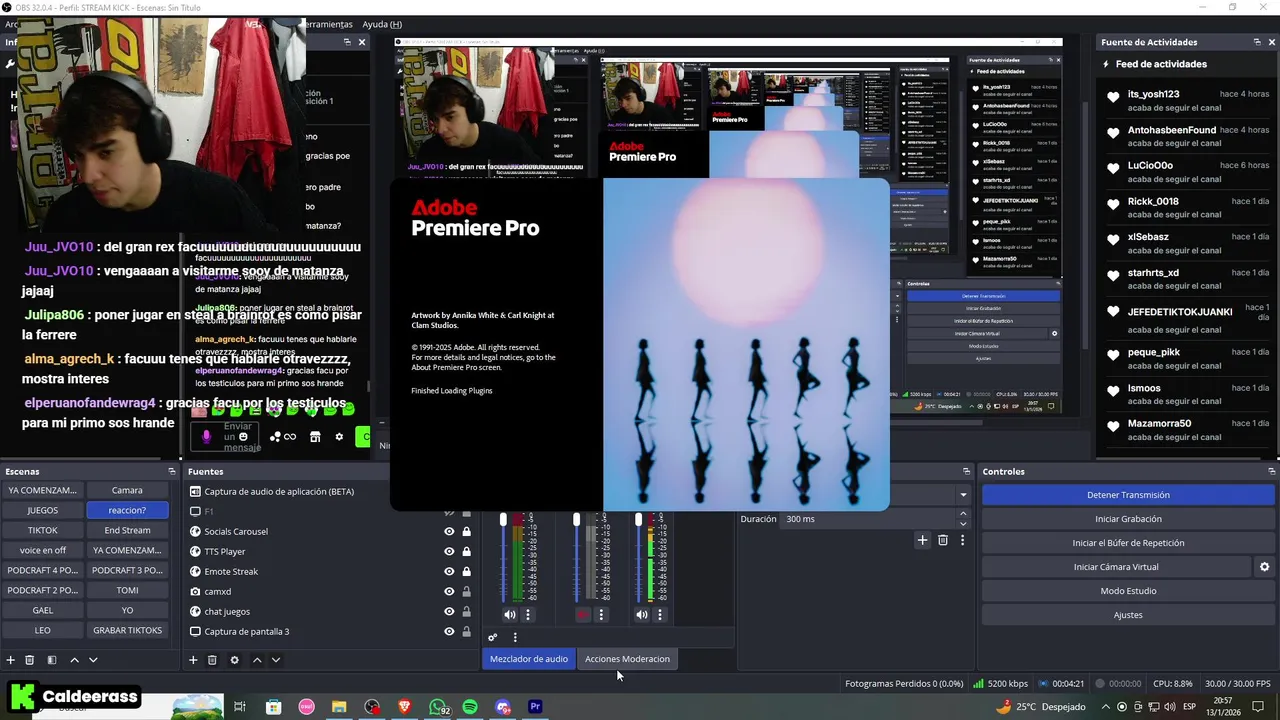Select Captura de audio de aplicación source

[279, 492]
